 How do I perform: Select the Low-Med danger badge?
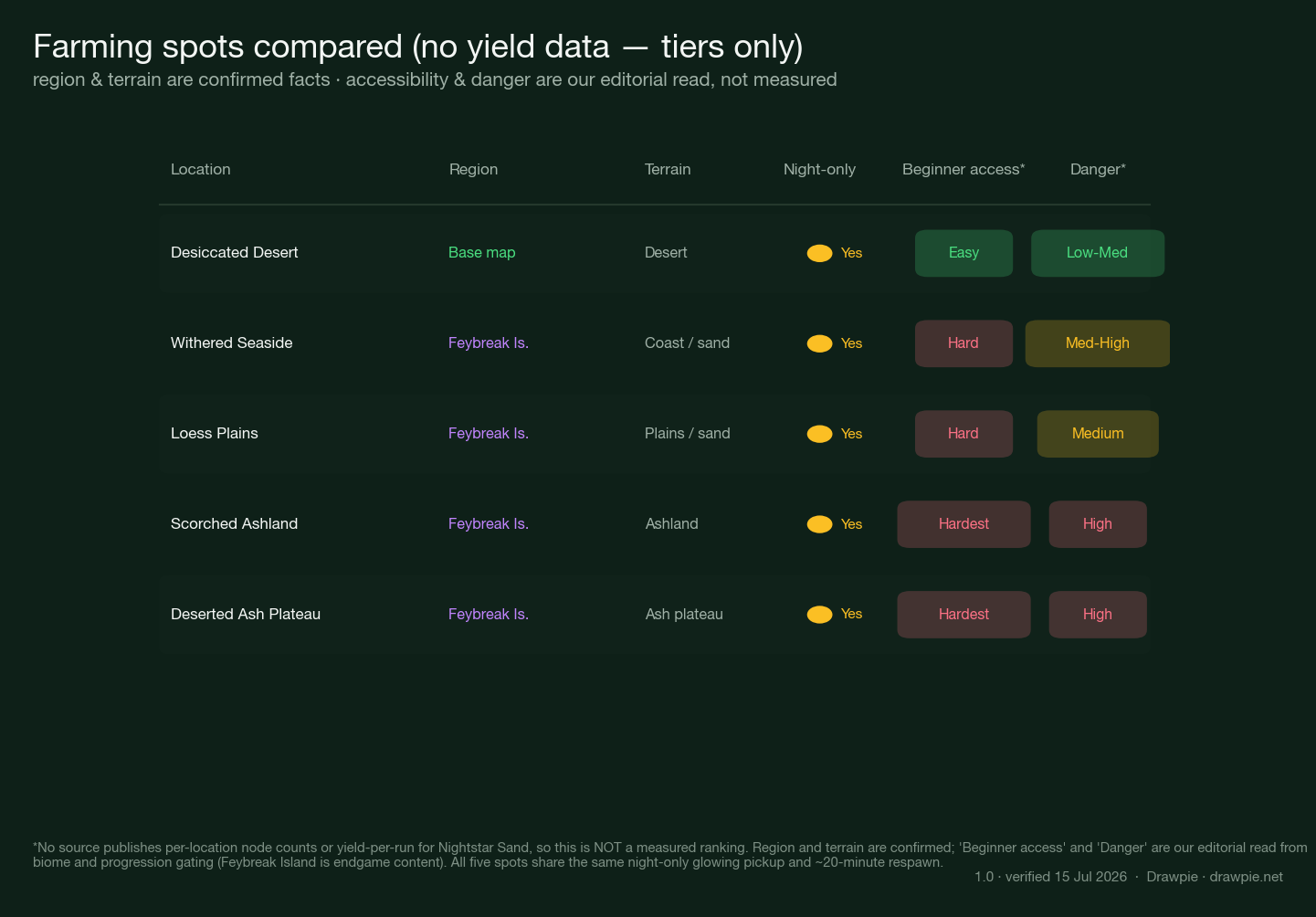(1098, 253)
